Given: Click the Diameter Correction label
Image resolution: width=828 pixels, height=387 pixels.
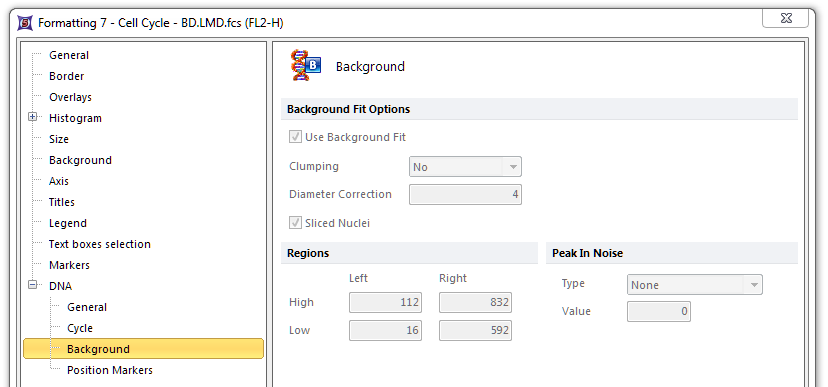Looking at the screenshot, I should tap(340, 194).
